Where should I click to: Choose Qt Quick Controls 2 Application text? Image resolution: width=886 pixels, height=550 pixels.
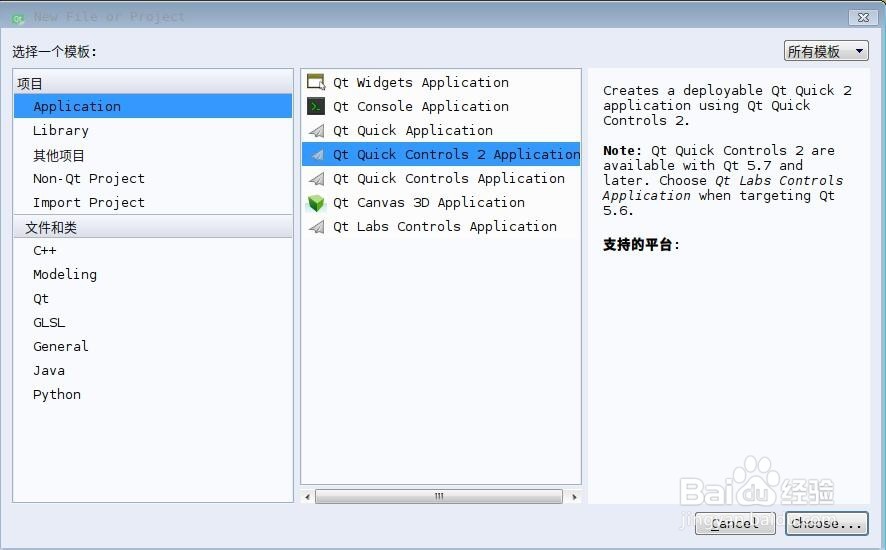click(x=457, y=154)
